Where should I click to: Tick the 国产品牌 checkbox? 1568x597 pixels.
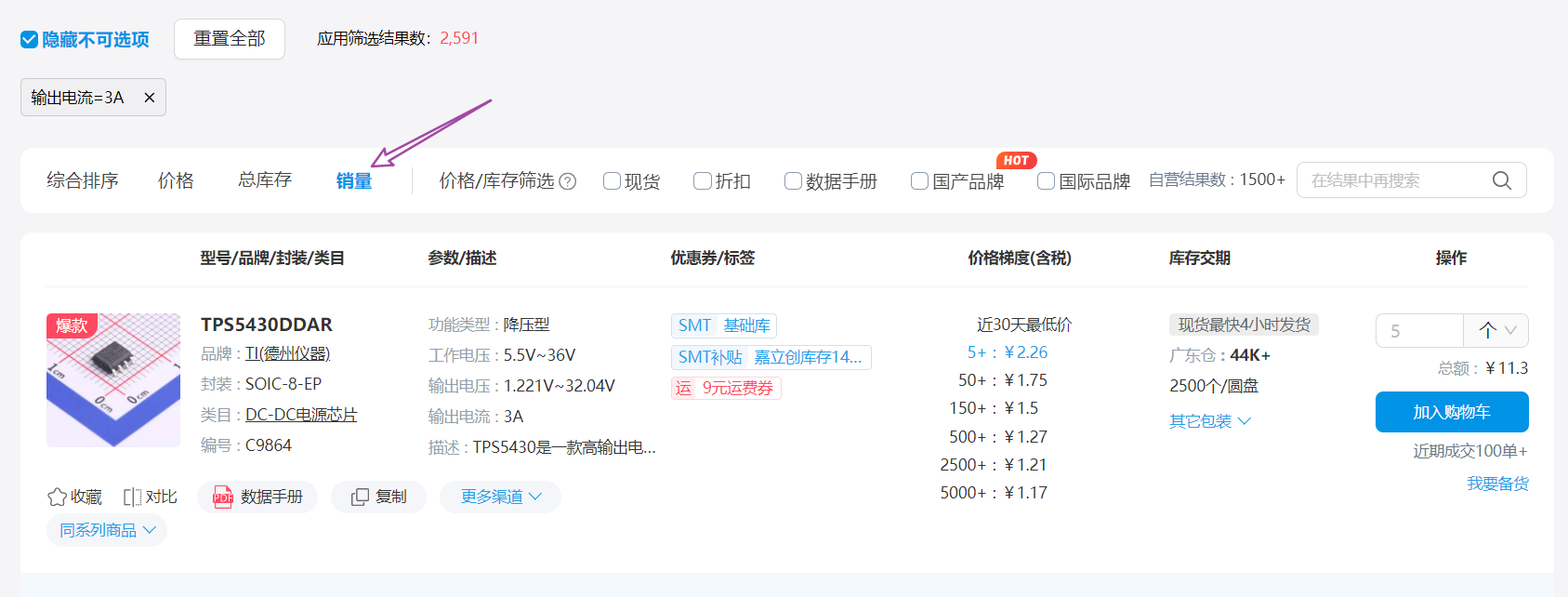(x=919, y=181)
